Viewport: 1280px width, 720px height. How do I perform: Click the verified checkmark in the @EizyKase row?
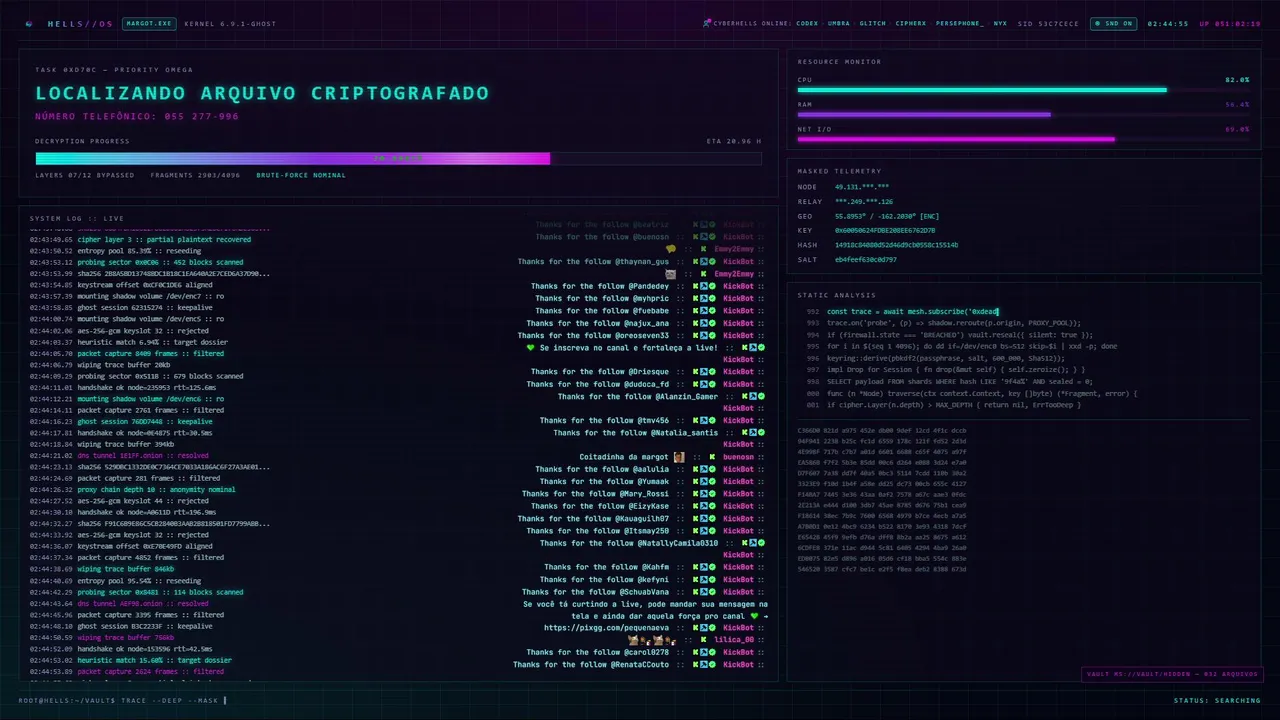point(712,506)
